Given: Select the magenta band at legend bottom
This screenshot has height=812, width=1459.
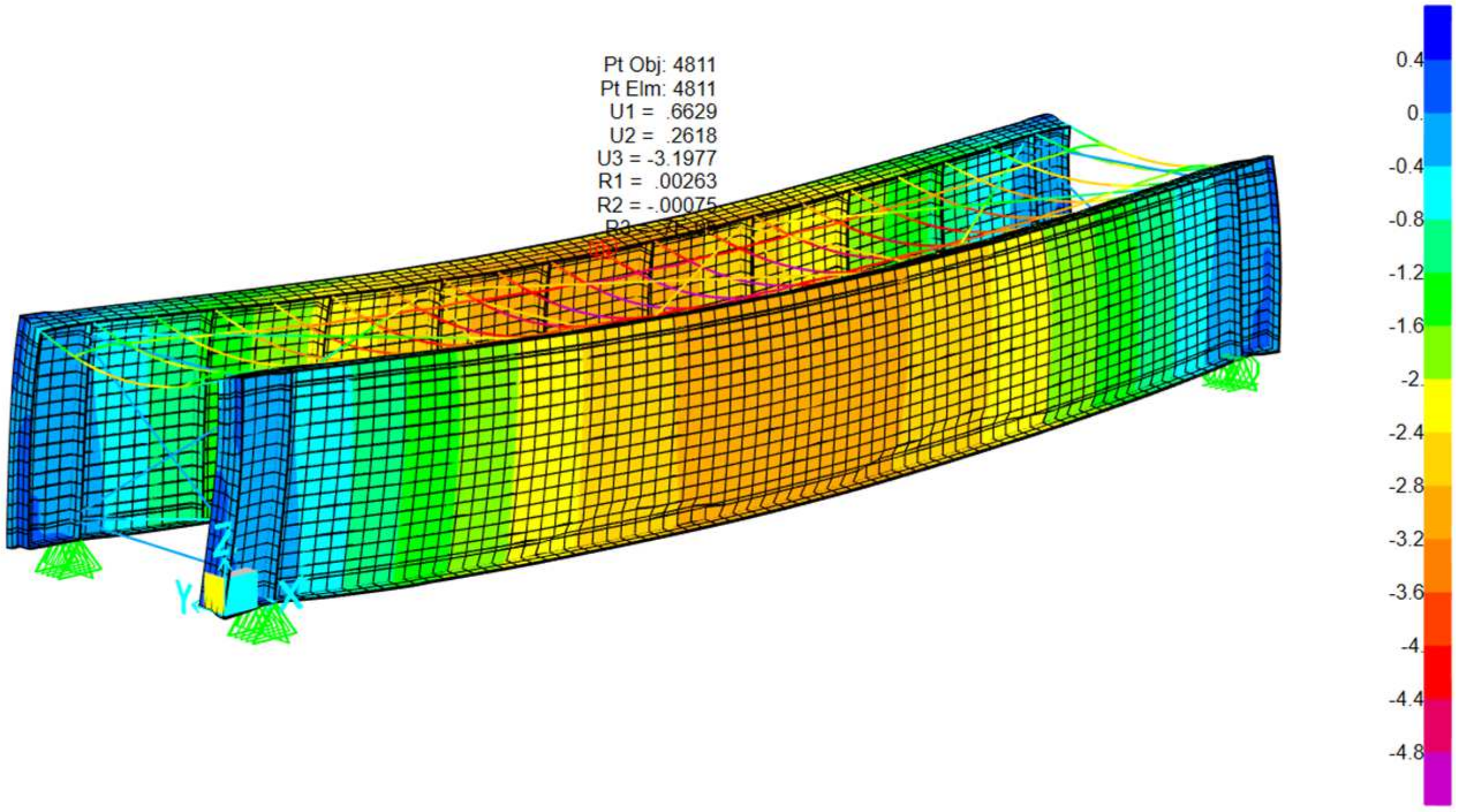Looking at the screenshot, I should click(1437, 777).
